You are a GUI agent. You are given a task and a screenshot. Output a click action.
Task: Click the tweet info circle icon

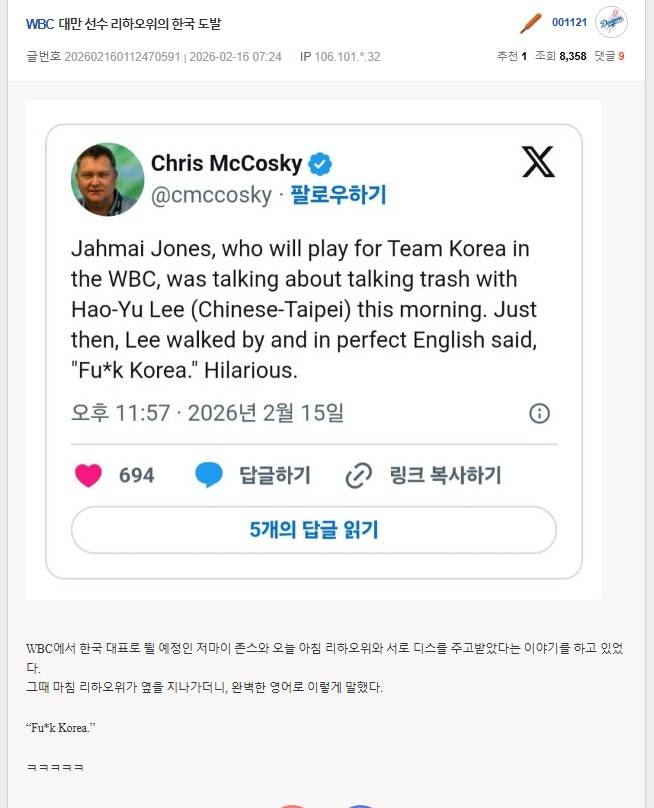tap(540, 413)
